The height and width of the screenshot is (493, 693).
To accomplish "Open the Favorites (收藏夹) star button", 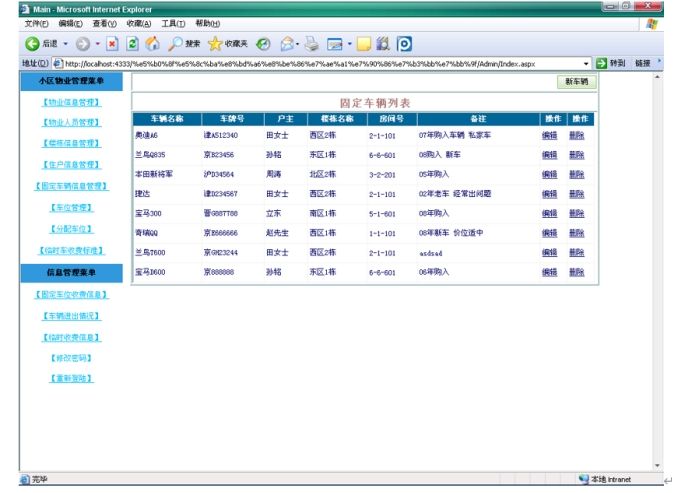I will pyautogui.click(x=228, y=44).
